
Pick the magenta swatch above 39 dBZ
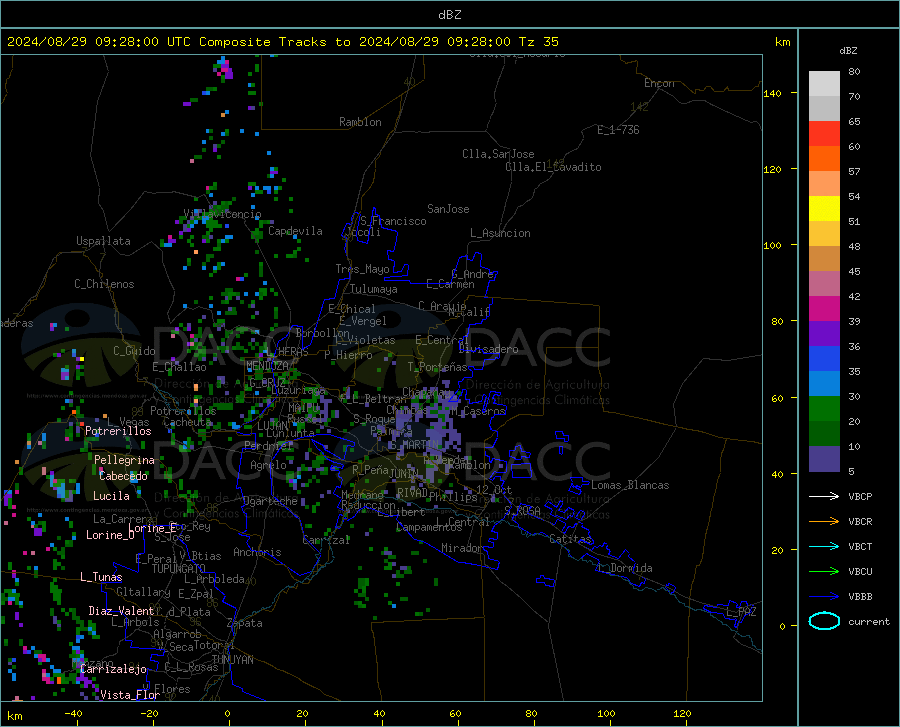pos(824,309)
